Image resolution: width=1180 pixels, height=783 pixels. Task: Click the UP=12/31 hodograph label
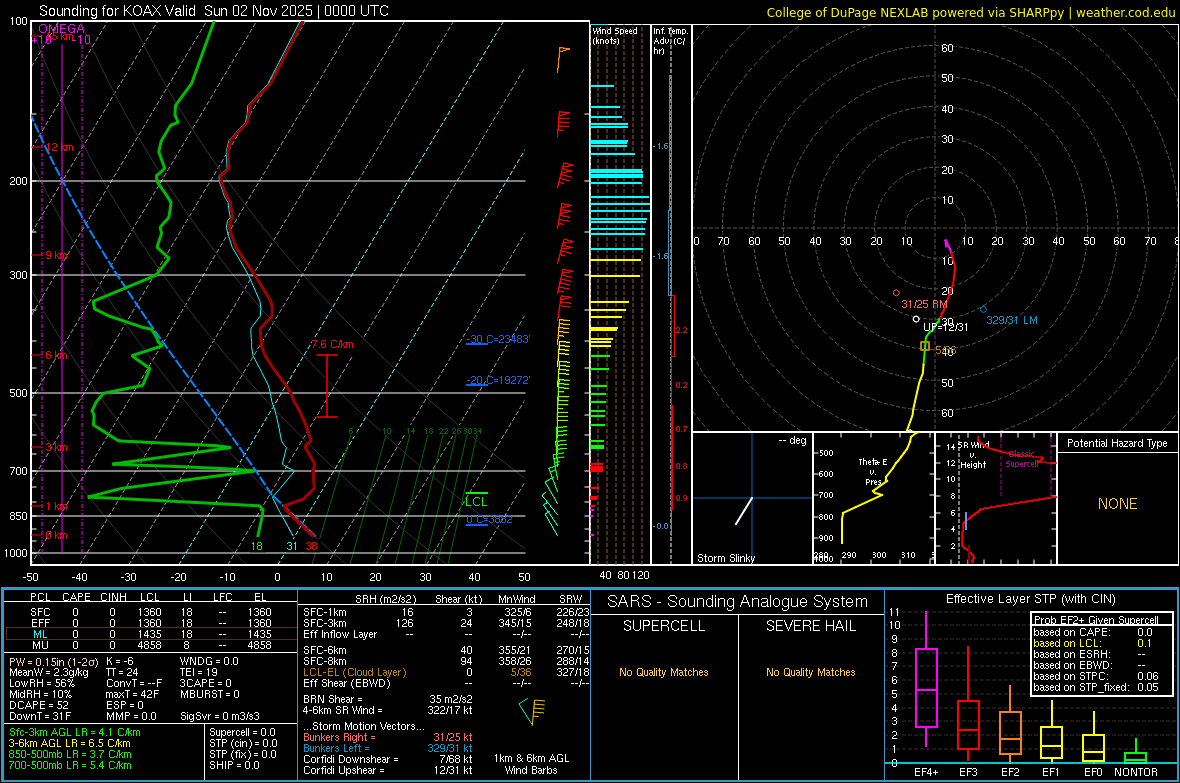tap(946, 327)
